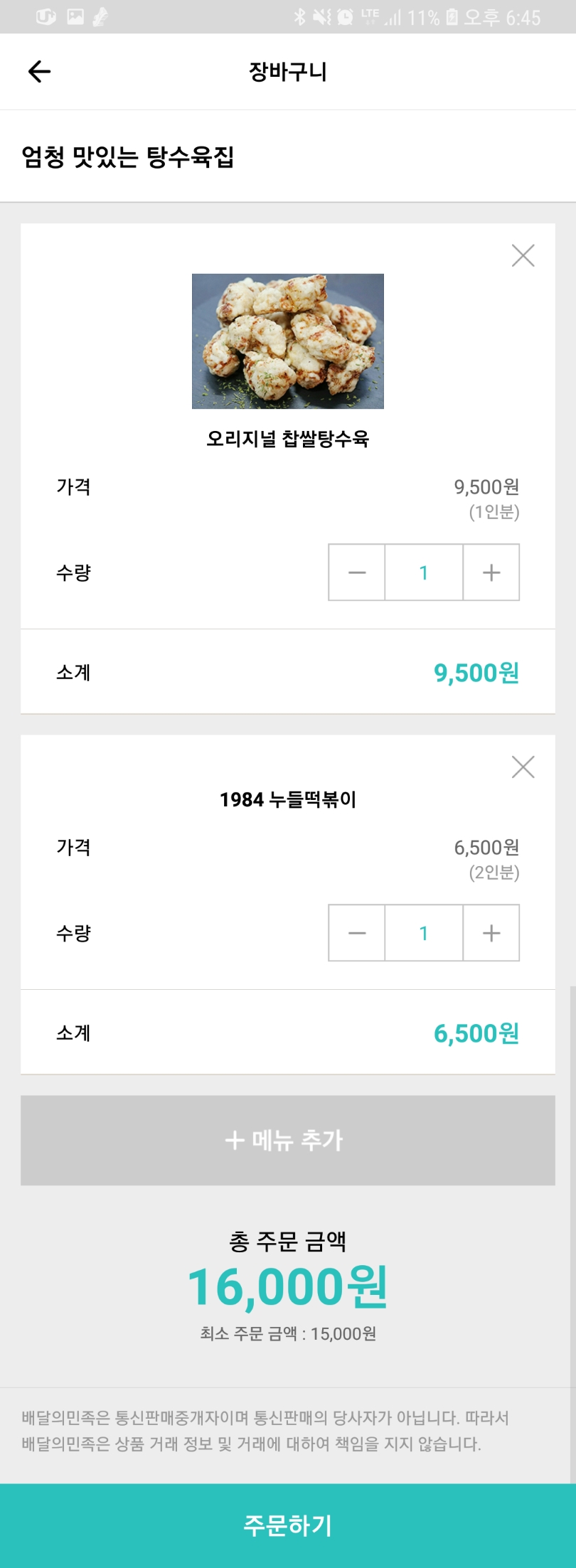The image size is (576, 1568).
Task: Tap the Bluetooth icon in status bar
Action: click(300, 17)
